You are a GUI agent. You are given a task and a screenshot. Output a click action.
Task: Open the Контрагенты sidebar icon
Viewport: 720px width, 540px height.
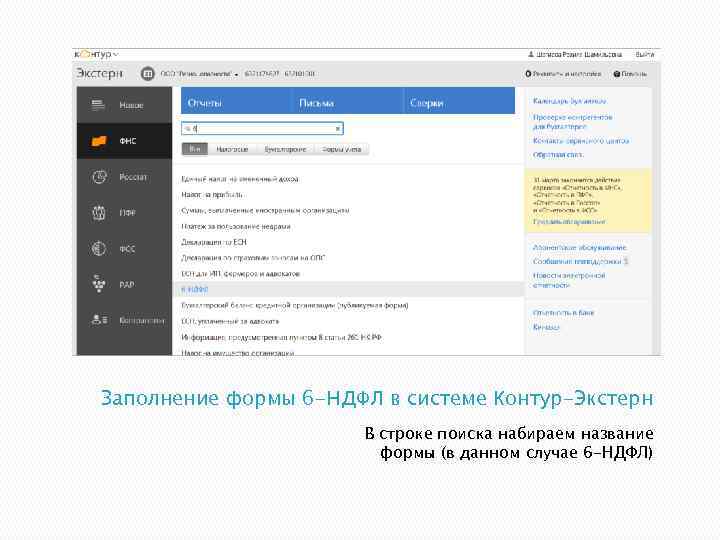(x=99, y=320)
